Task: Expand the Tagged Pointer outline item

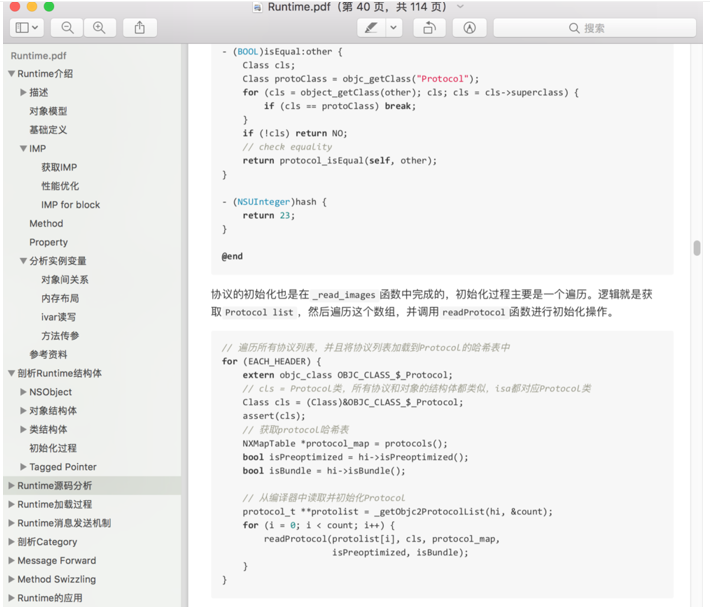Action: click(x=23, y=467)
